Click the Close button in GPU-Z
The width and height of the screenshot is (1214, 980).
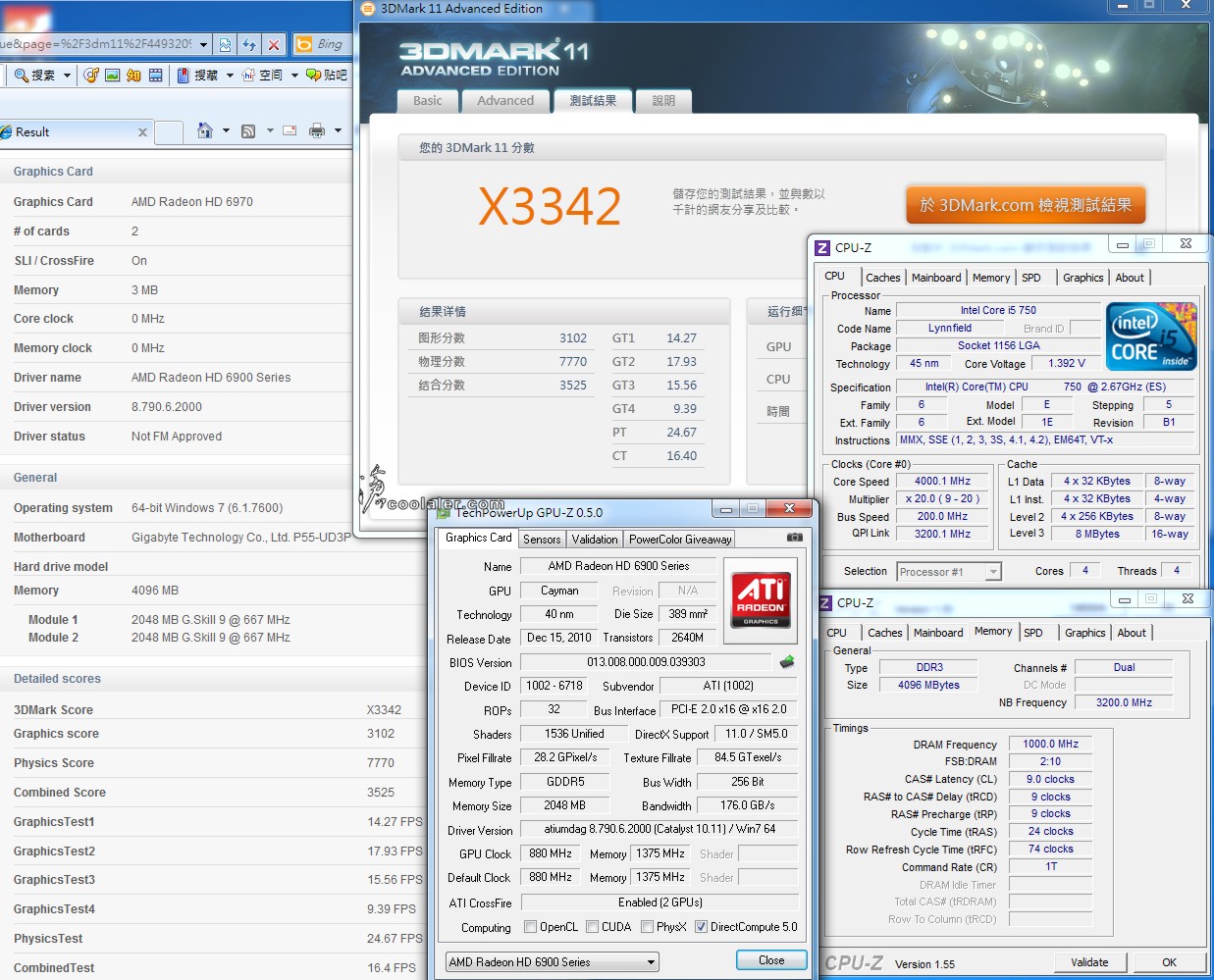pos(771,961)
